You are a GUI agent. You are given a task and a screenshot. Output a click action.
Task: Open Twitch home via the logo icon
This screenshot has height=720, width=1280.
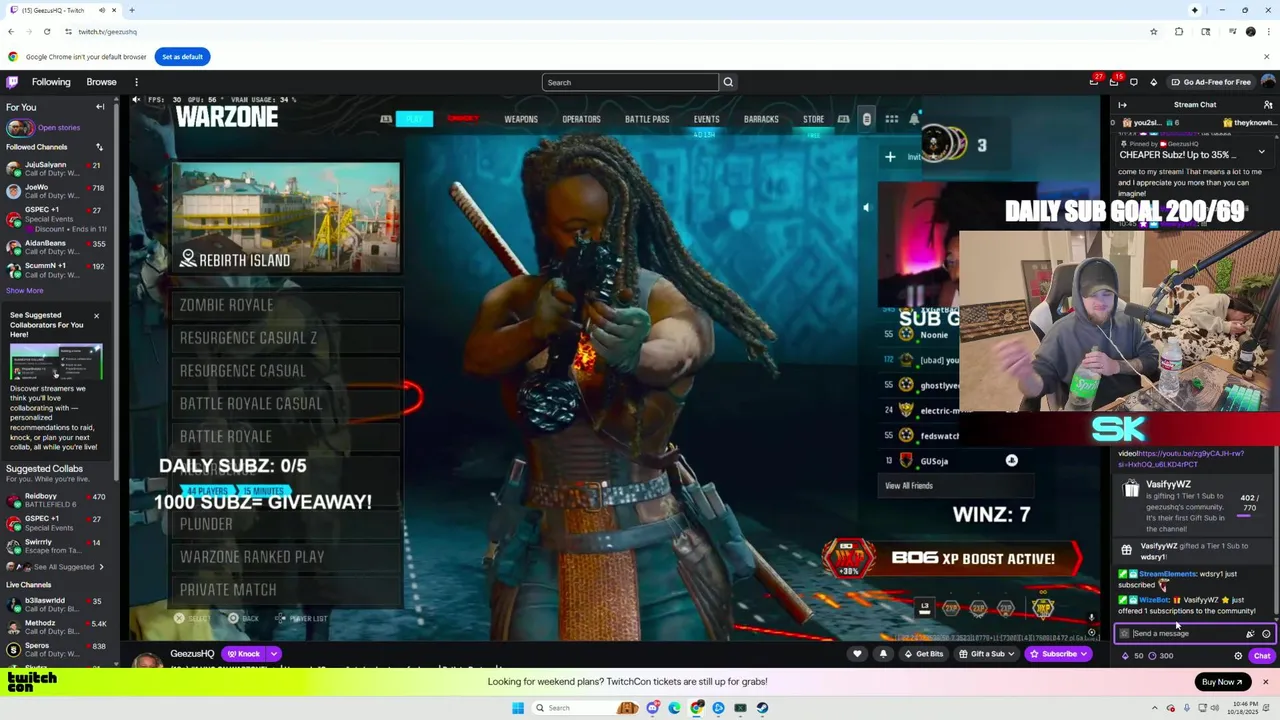[x=12, y=82]
